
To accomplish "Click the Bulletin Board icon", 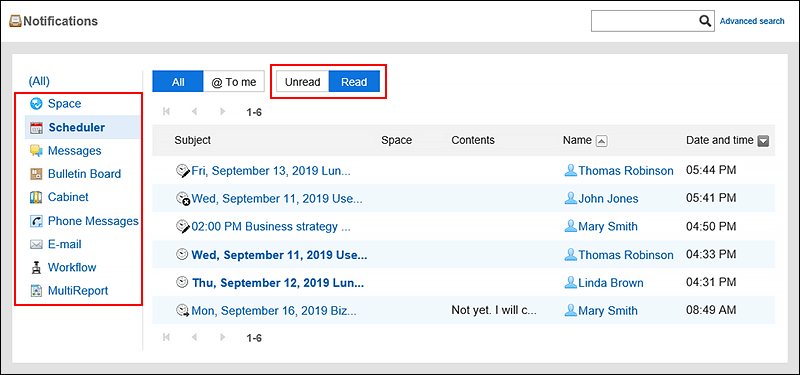I will tap(36, 174).
